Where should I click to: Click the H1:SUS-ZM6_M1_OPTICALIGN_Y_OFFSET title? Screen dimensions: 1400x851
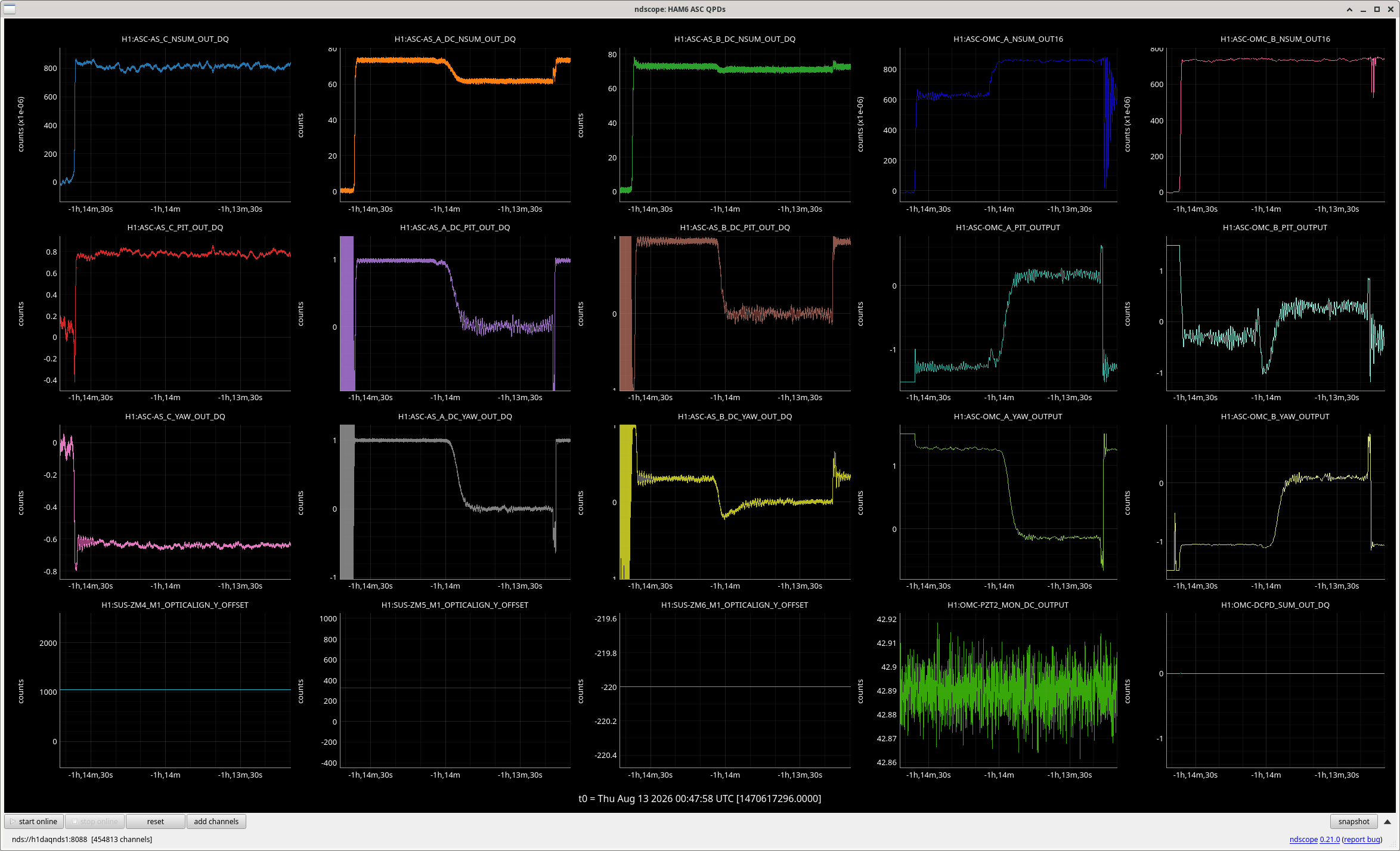pyautogui.click(x=735, y=605)
